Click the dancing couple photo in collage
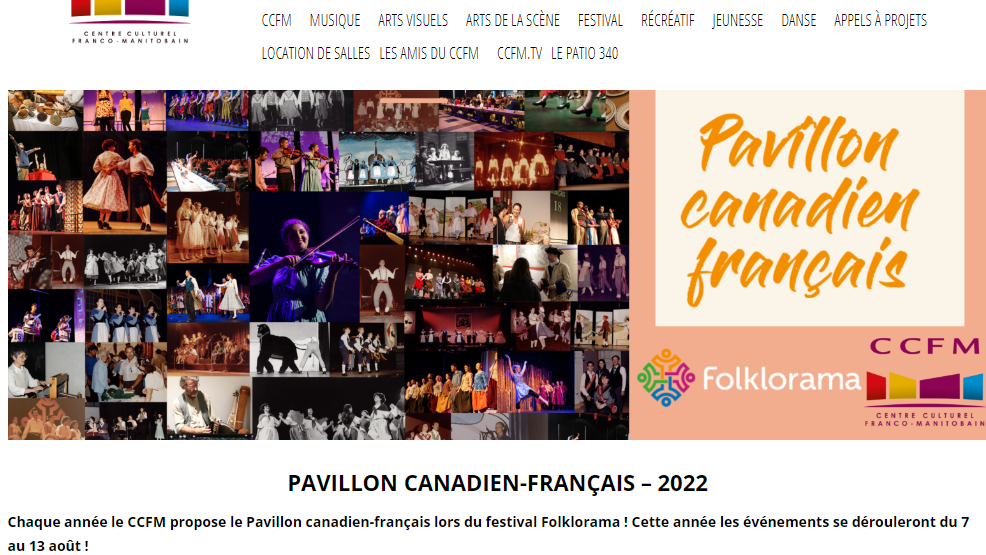Screen dimensions: 986x555 click(125, 183)
